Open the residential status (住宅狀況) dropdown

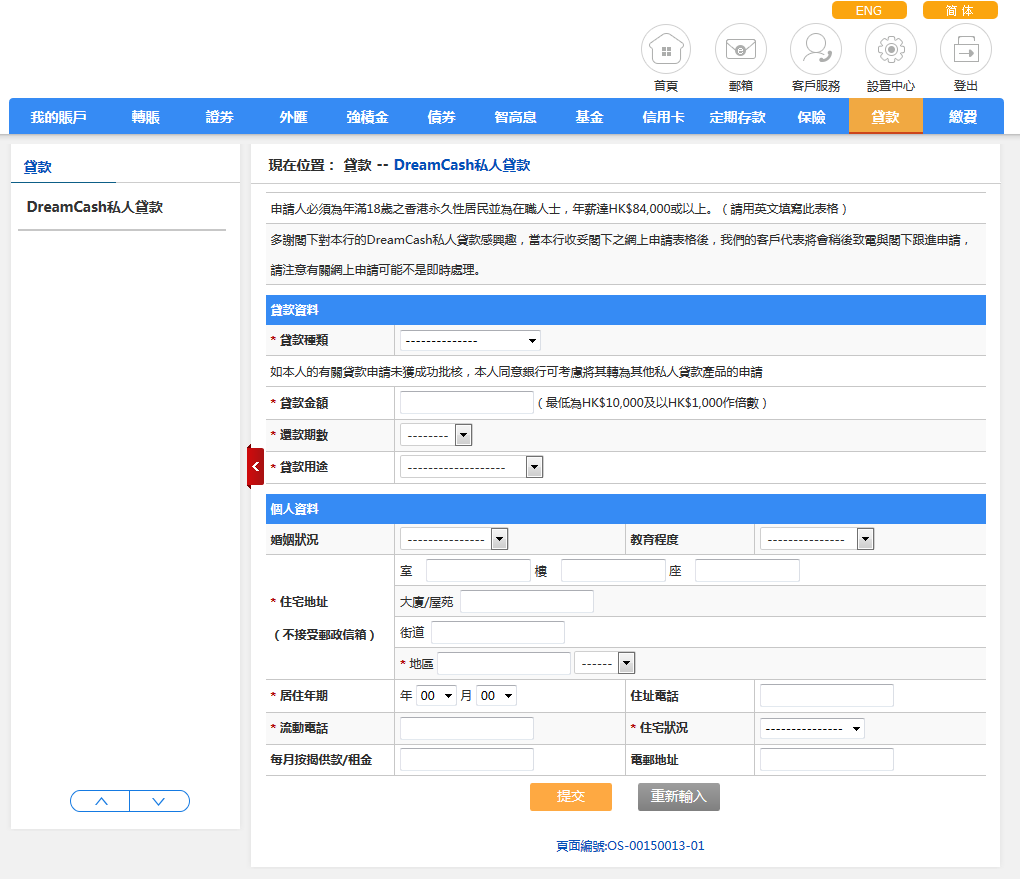point(812,729)
